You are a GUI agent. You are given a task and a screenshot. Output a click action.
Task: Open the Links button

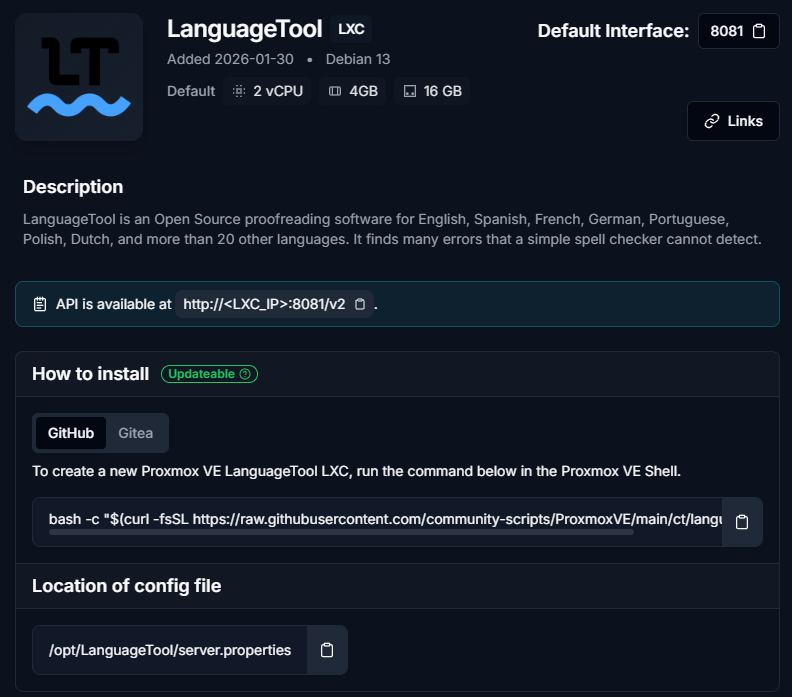733,121
